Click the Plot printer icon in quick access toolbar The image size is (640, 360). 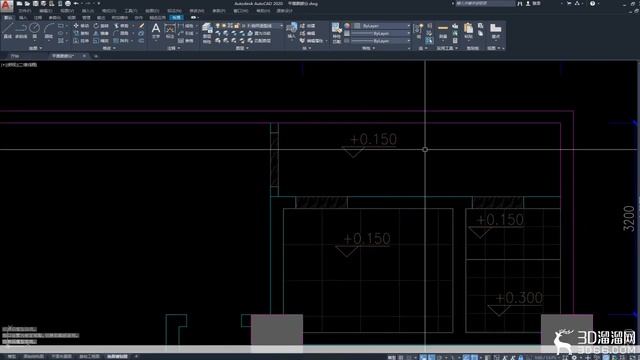point(68,4)
